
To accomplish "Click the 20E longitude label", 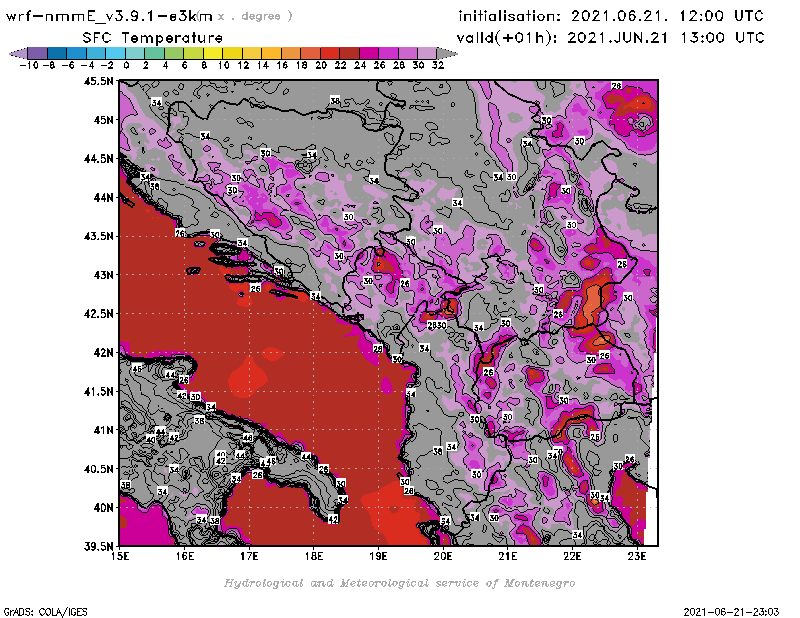I will (443, 556).
